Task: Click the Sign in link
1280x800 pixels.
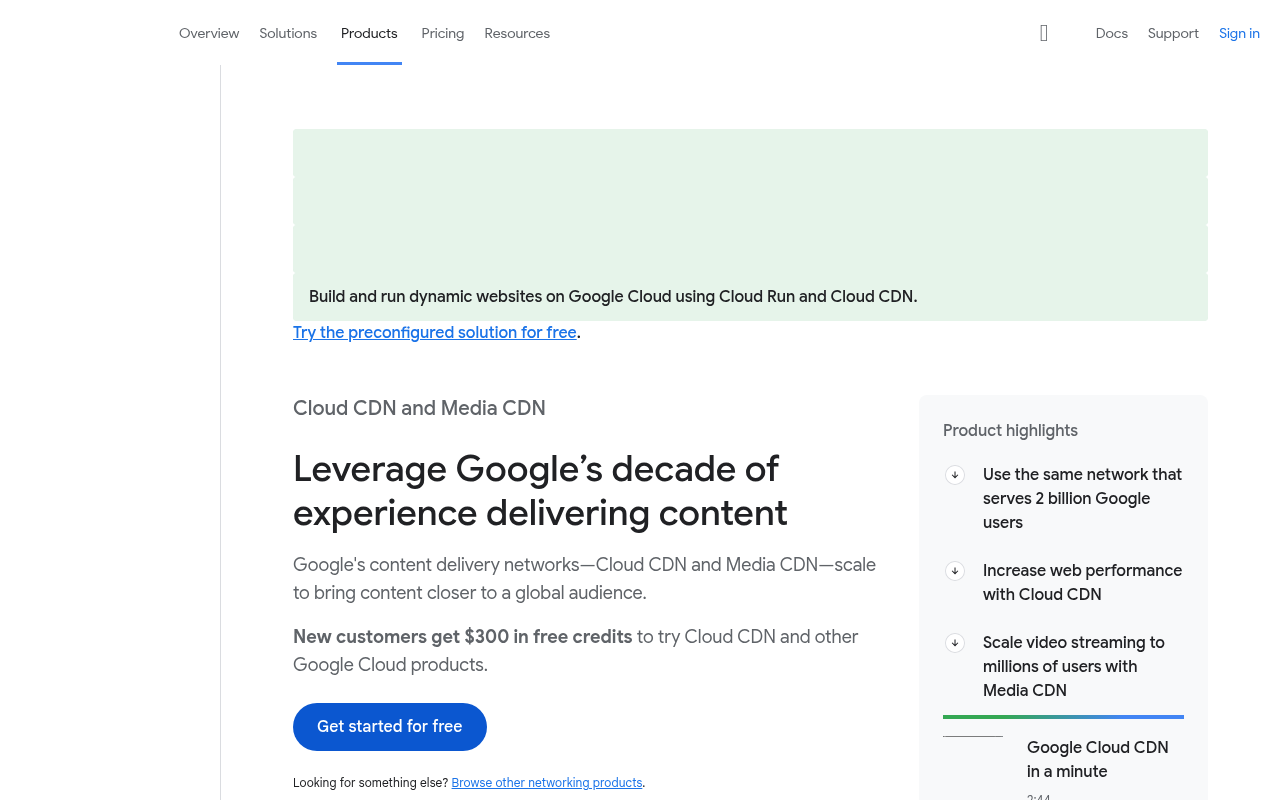Action: pos(1239,33)
